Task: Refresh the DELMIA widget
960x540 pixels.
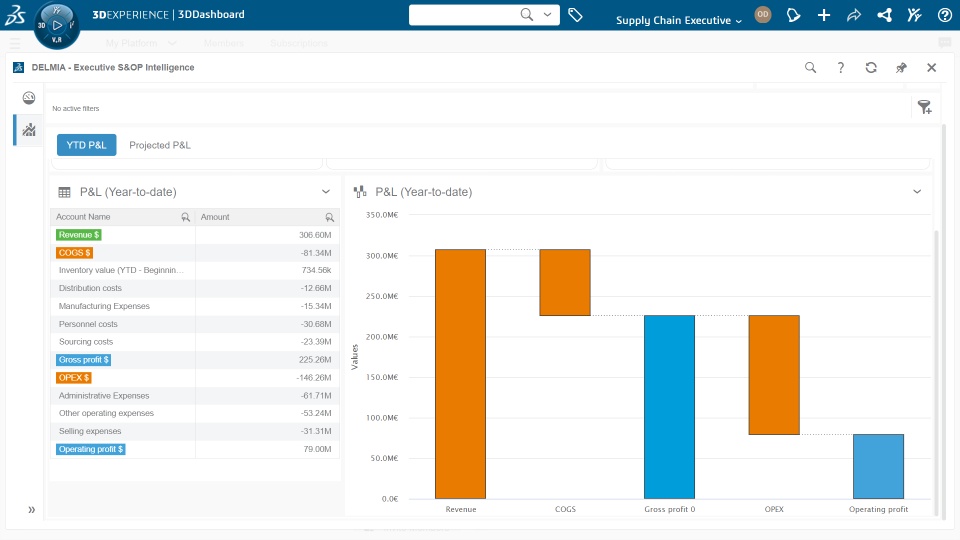Action: pos(871,67)
